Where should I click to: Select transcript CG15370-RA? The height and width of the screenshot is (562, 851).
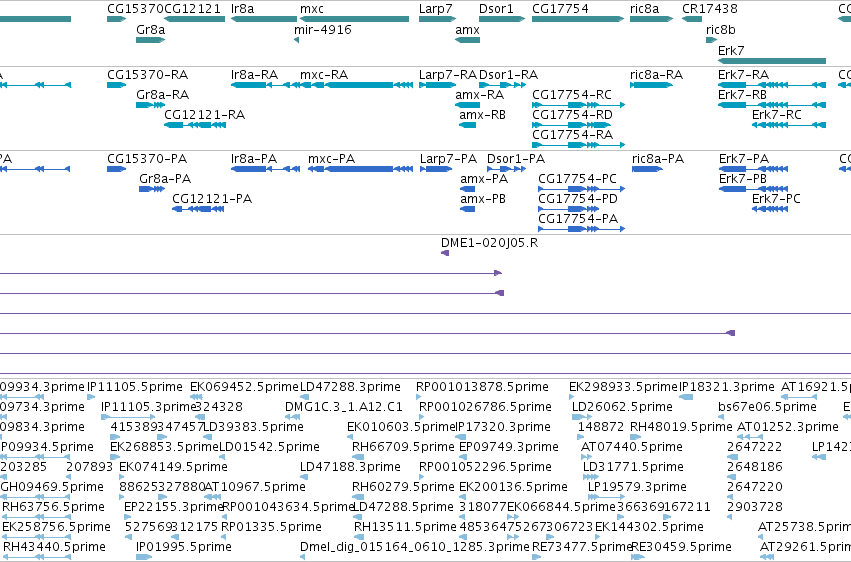pyautogui.click(x=148, y=74)
